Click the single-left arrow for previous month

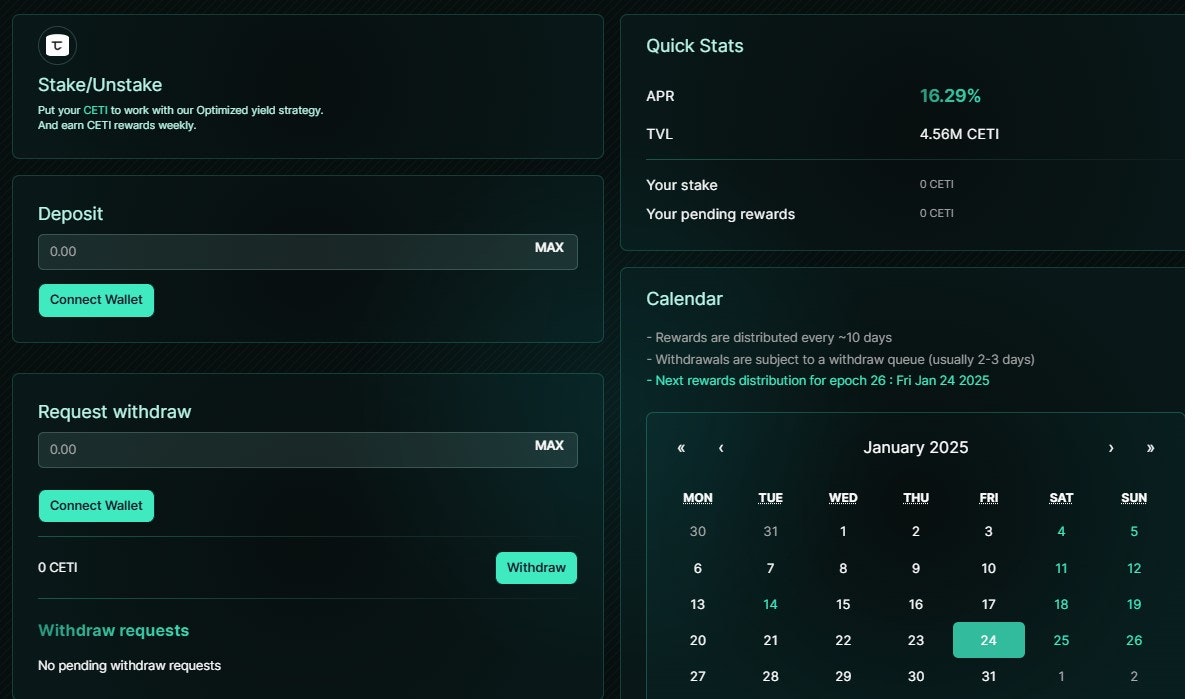click(x=721, y=448)
